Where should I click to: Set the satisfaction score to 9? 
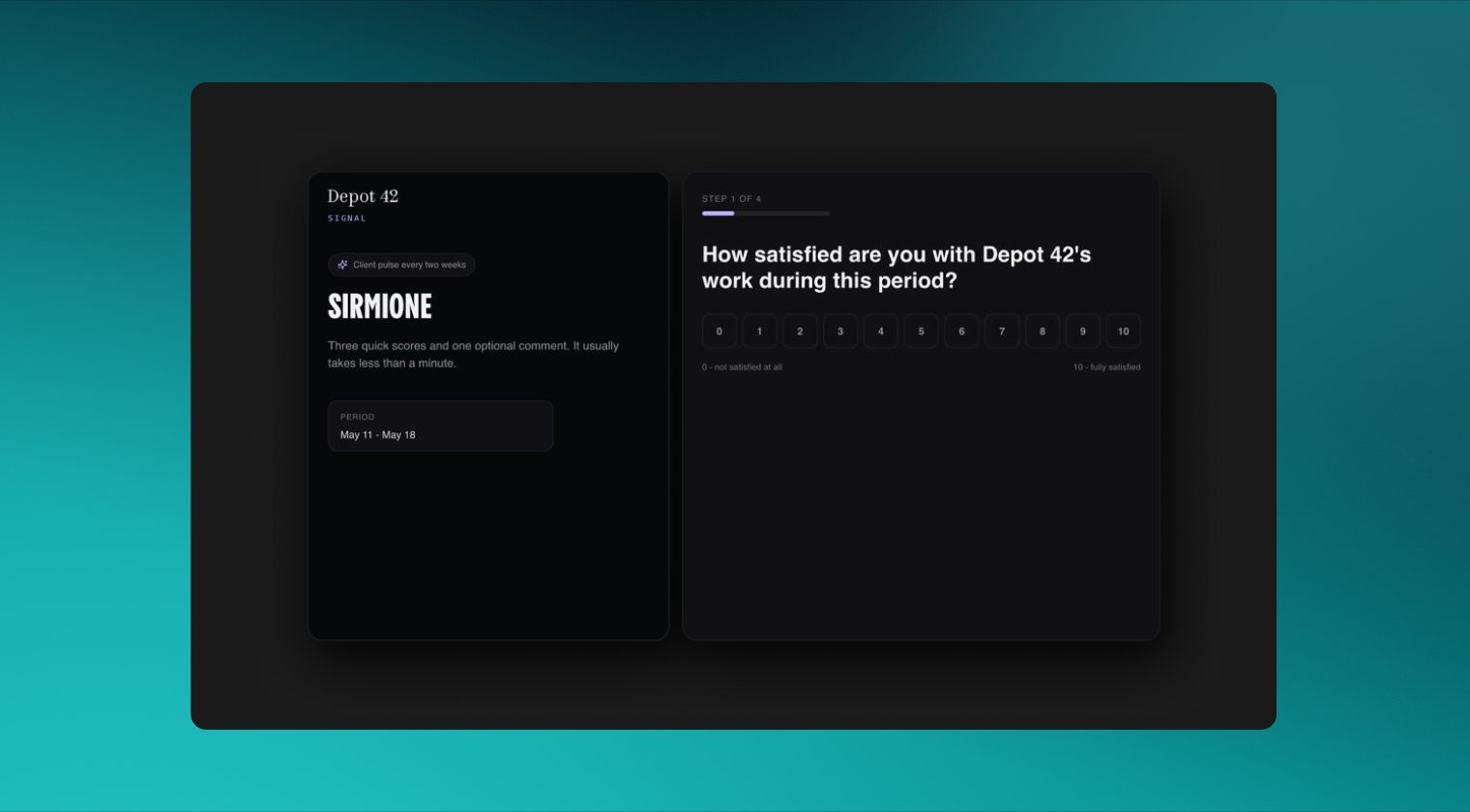1083,331
